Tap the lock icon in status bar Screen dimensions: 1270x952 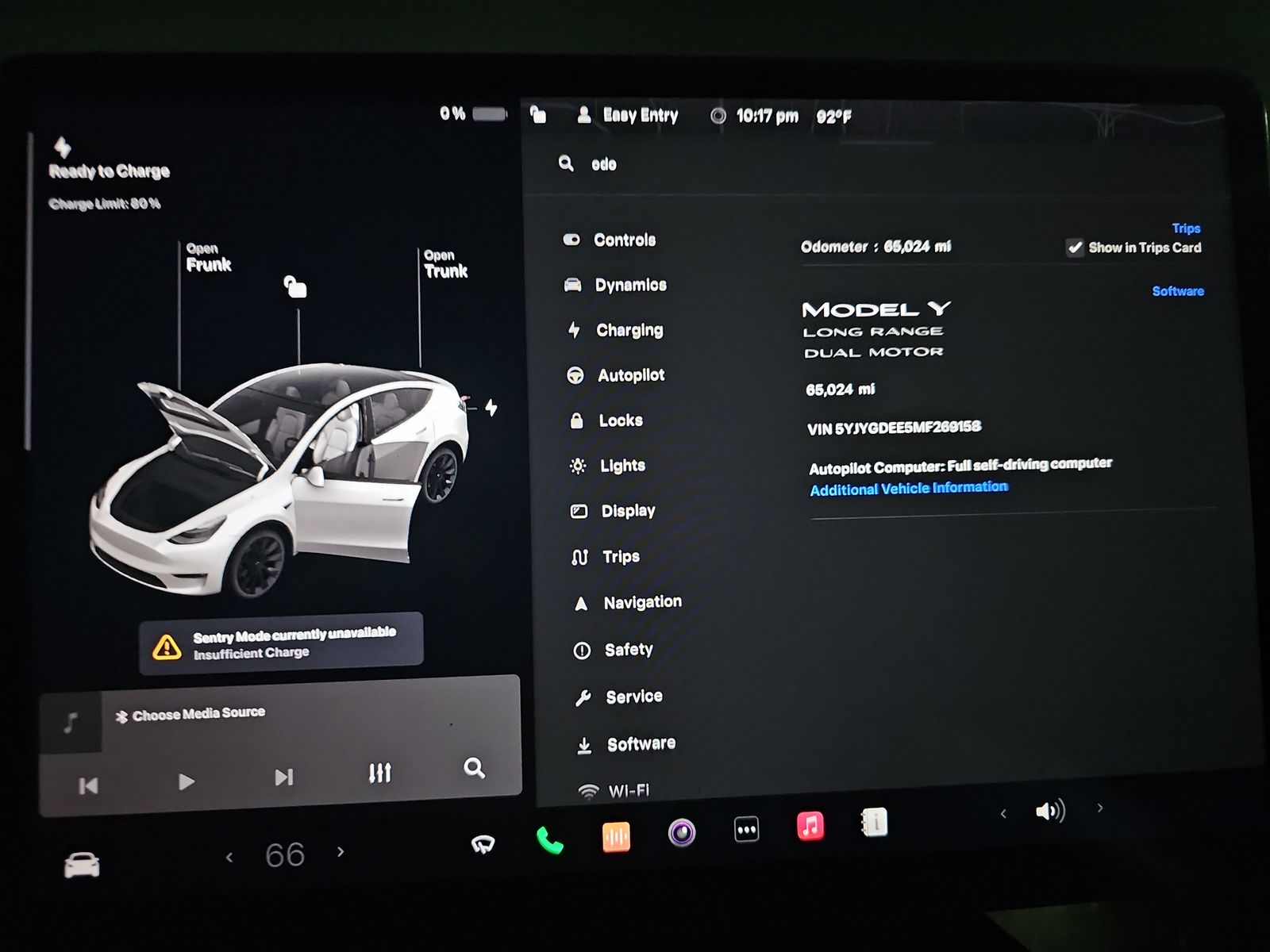(x=538, y=115)
